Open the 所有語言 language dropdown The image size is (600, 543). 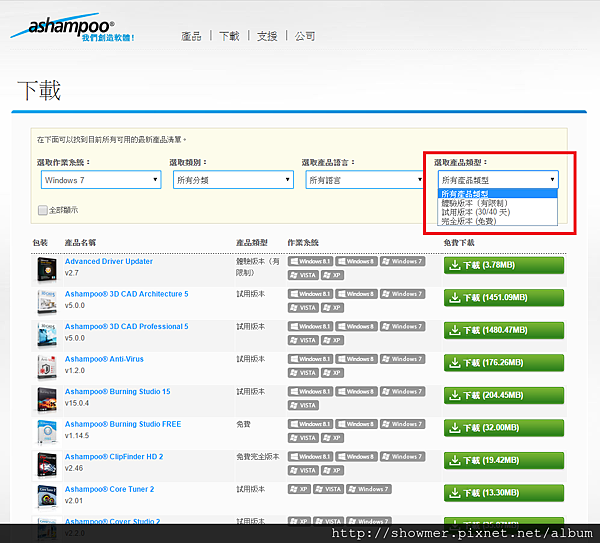coord(364,180)
